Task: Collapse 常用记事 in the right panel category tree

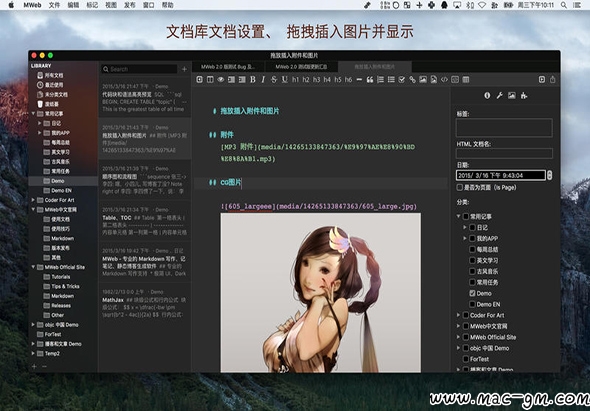Action: (459, 216)
